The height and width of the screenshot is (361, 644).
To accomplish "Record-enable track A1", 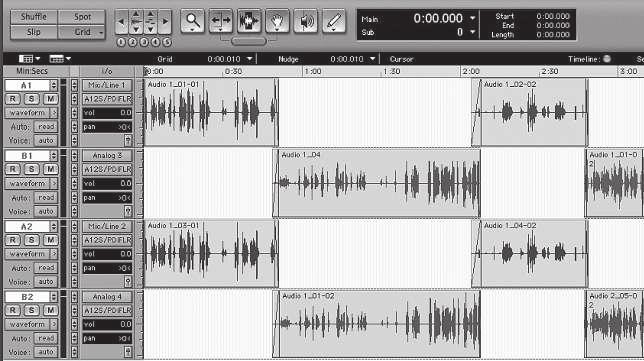I will pos(13,99).
